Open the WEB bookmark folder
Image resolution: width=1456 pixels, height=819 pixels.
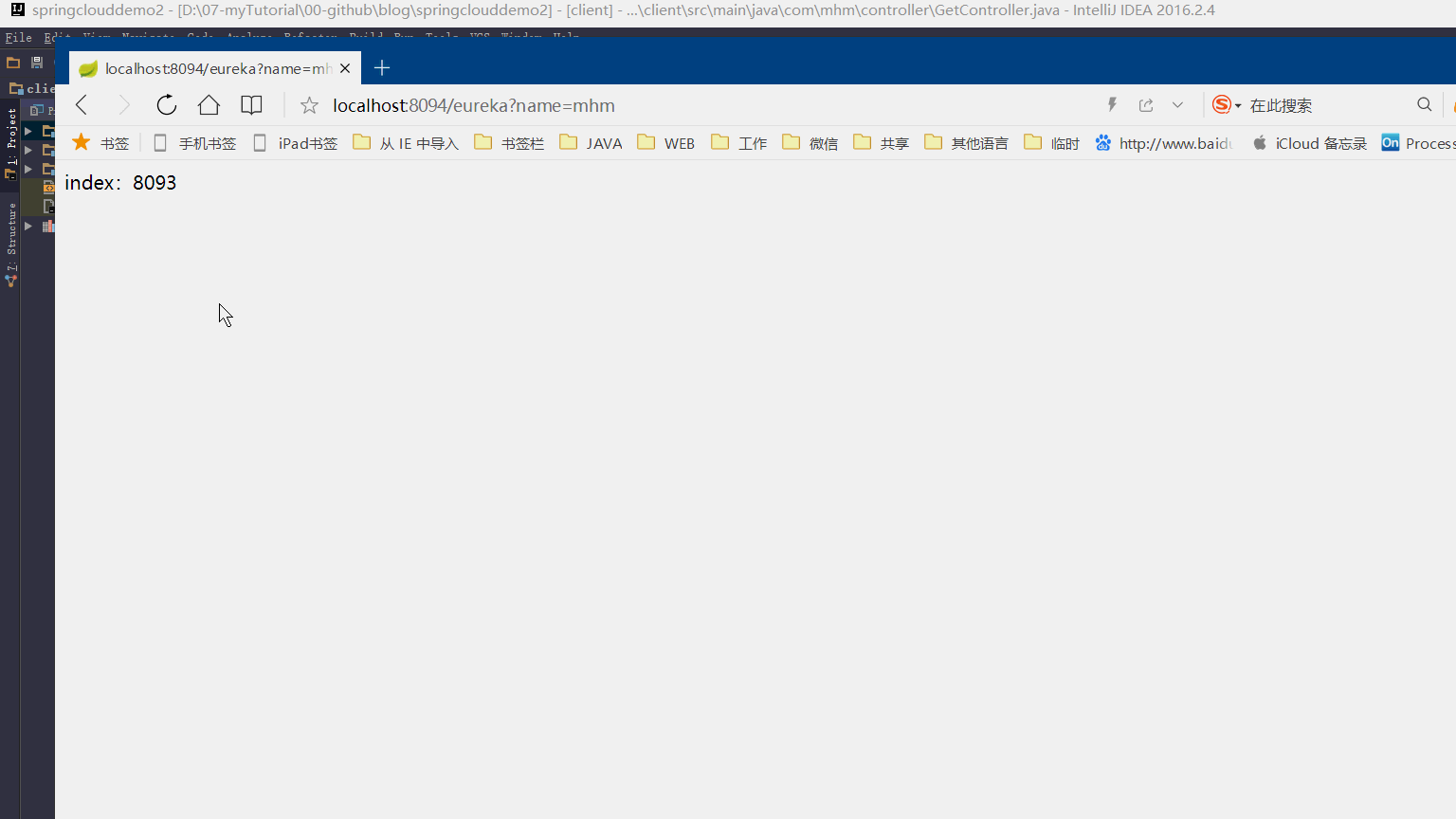pos(666,143)
